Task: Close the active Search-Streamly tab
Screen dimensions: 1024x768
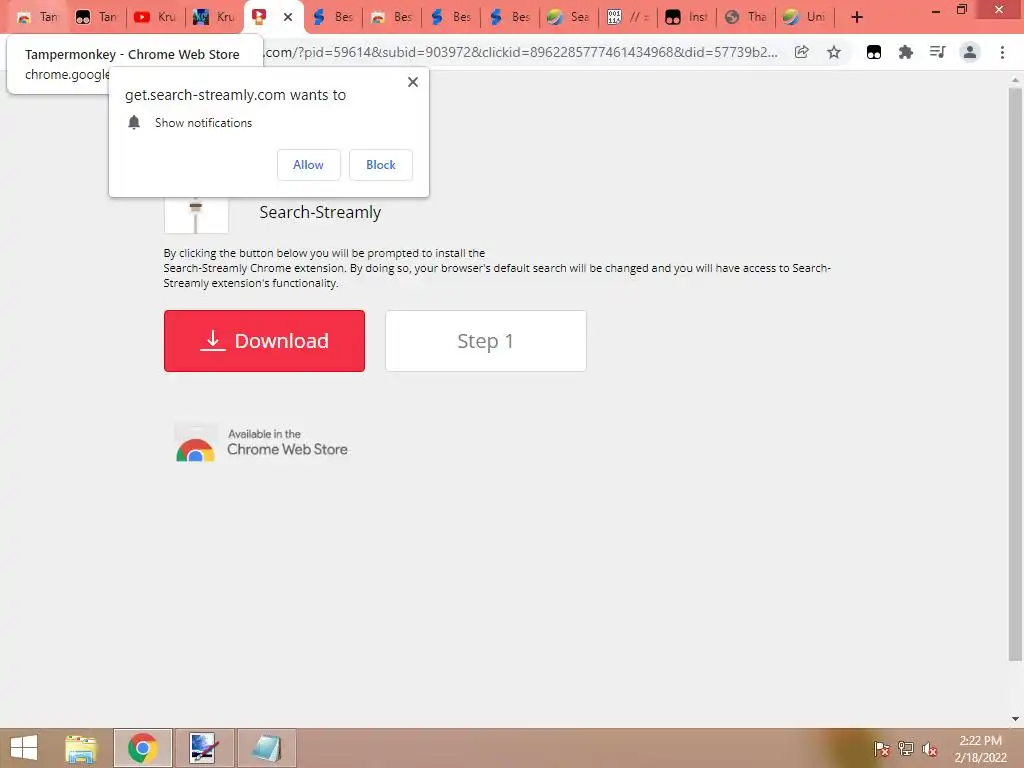Action: click(x=288, y=17)
